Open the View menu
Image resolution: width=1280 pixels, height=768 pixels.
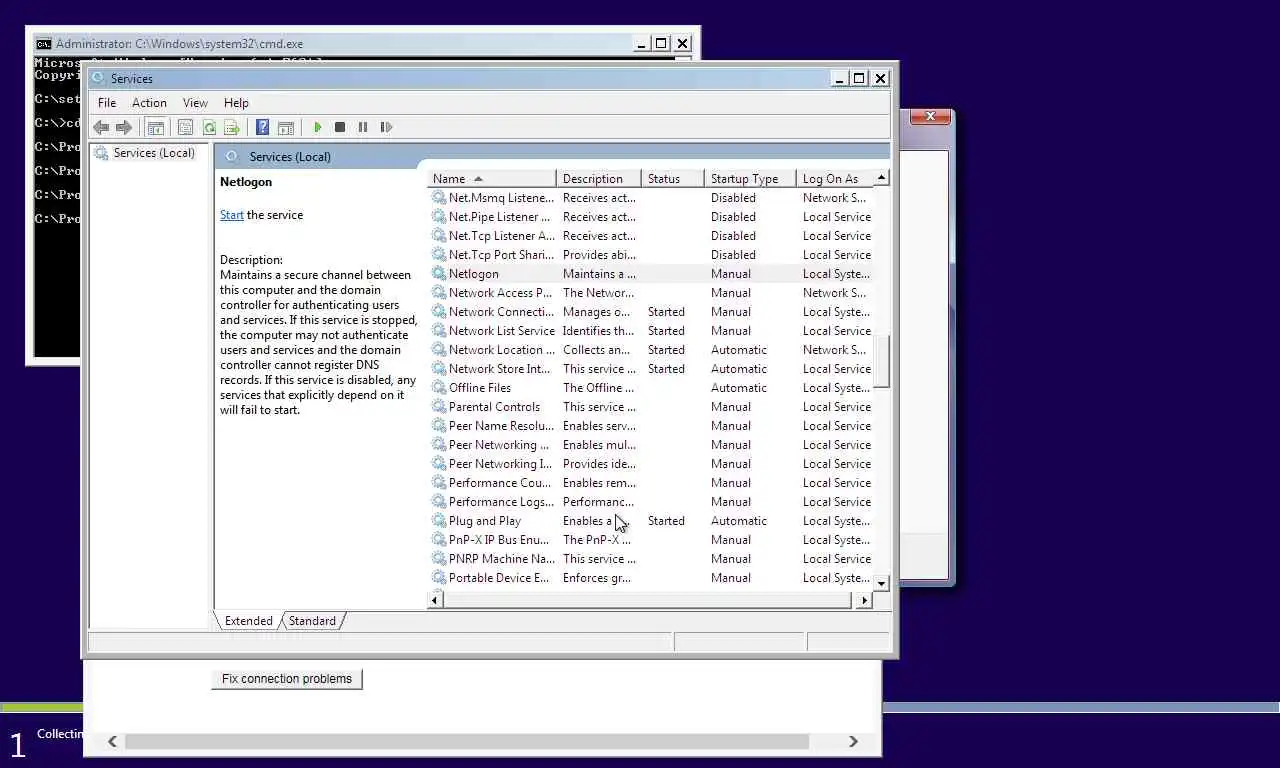pyautogui.click(x=195, y=103)
